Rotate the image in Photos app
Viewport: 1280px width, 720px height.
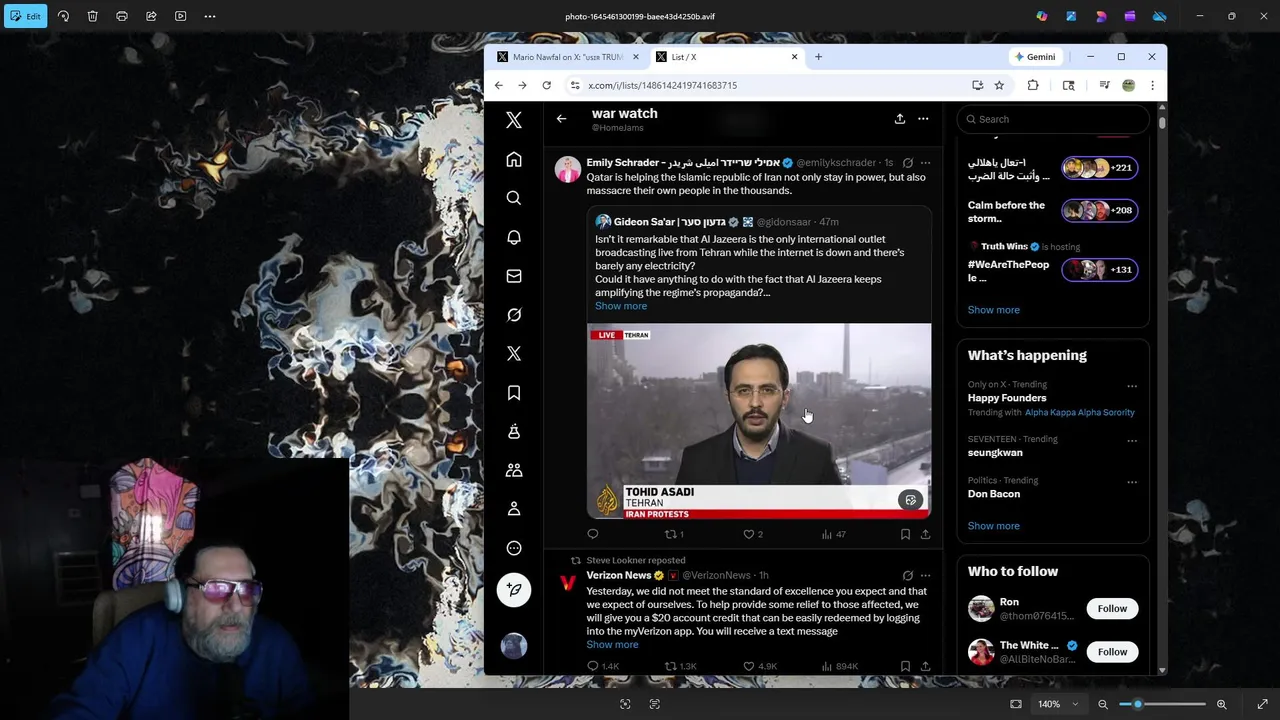tap(63, 16)
